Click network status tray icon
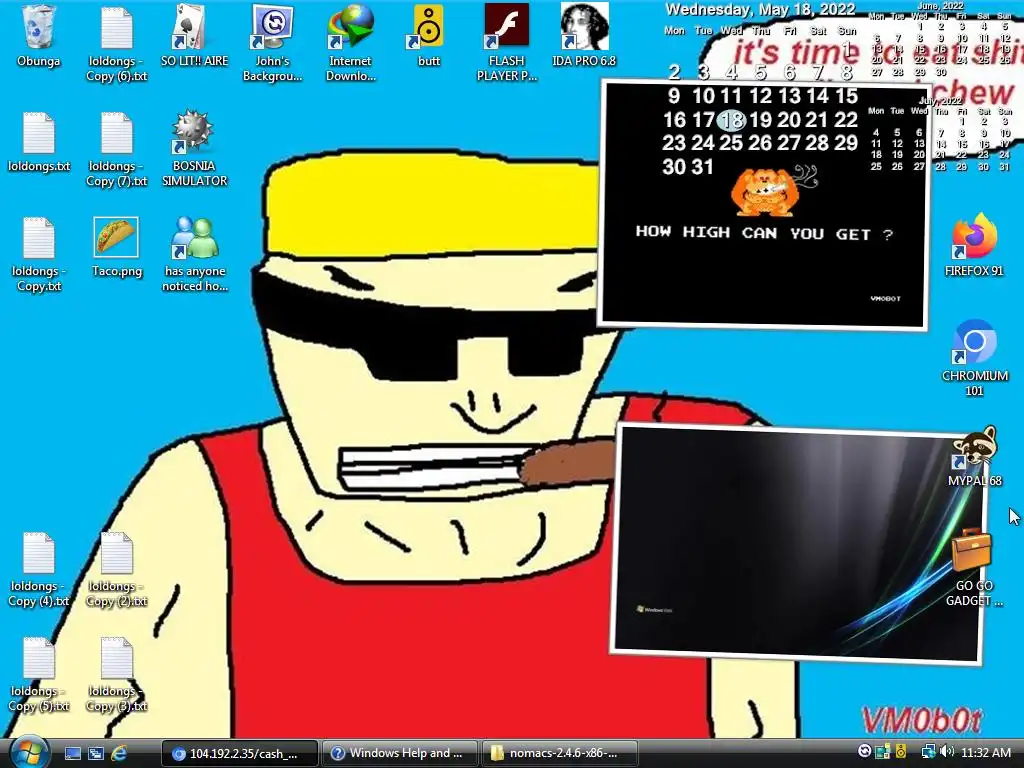This screenshot has height=768, width=1024. point(927,752)
